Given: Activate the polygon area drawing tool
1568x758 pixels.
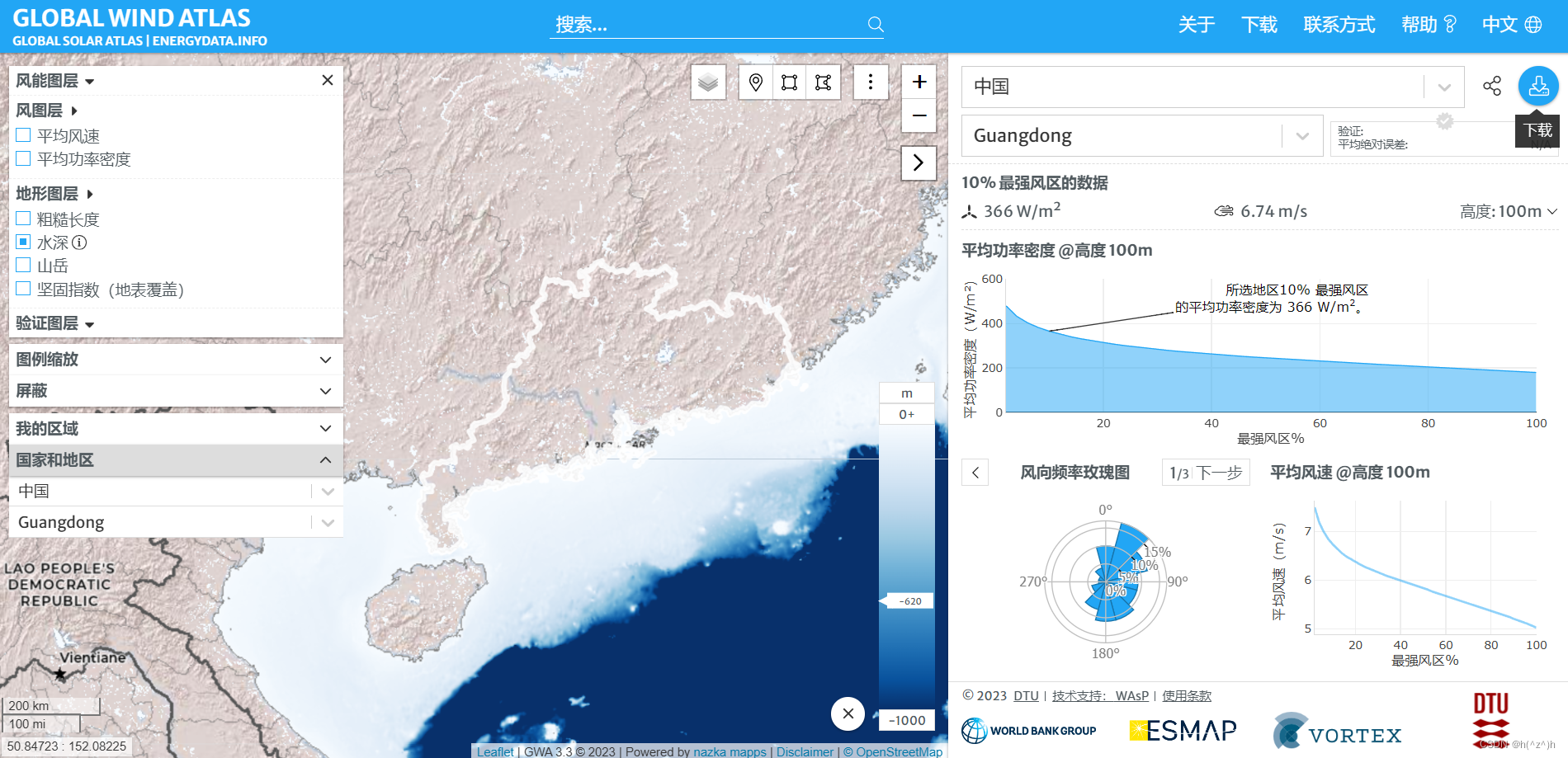Looking at the screenshot, I should [x=823, y=82].
